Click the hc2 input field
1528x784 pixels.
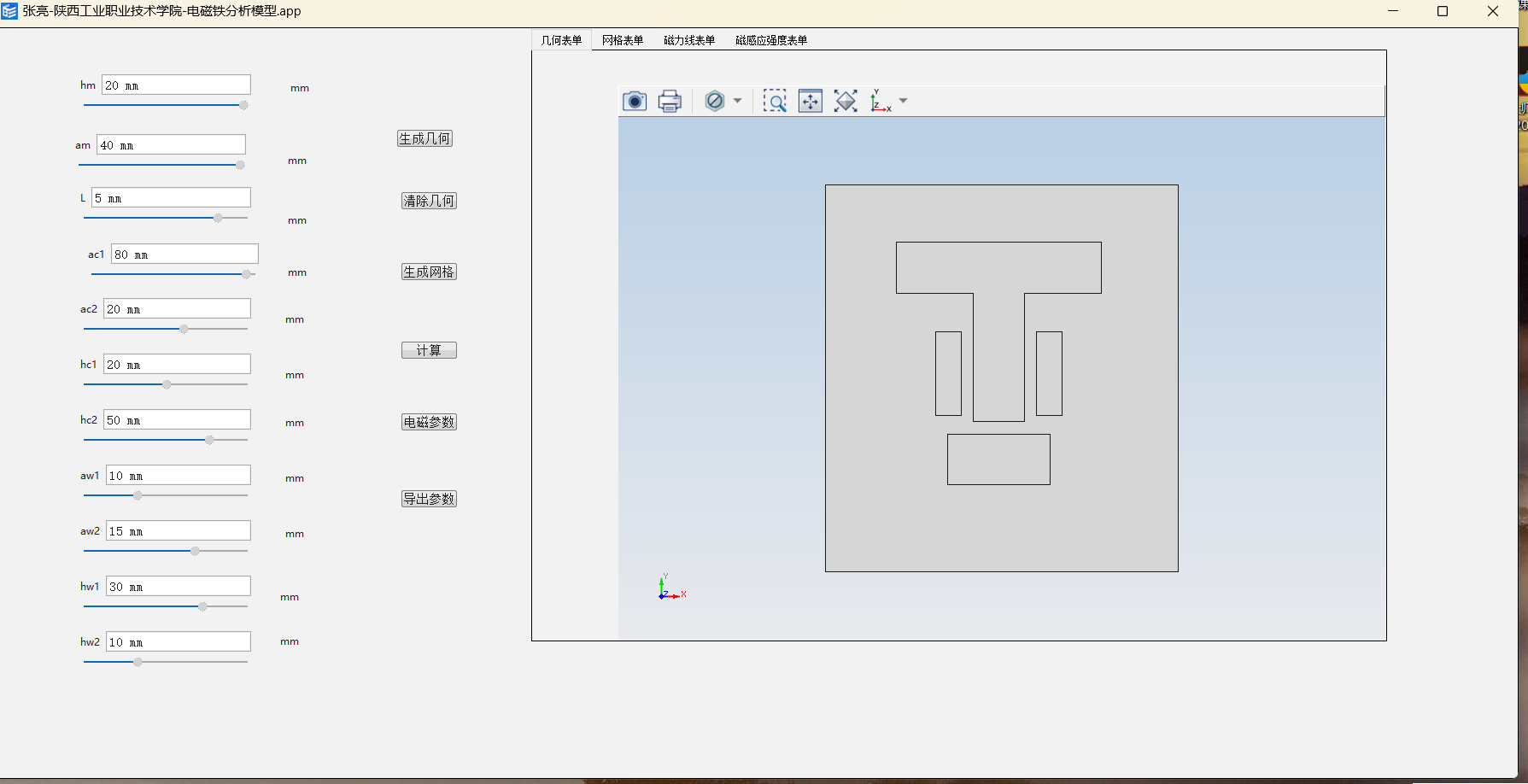(177, 419)
